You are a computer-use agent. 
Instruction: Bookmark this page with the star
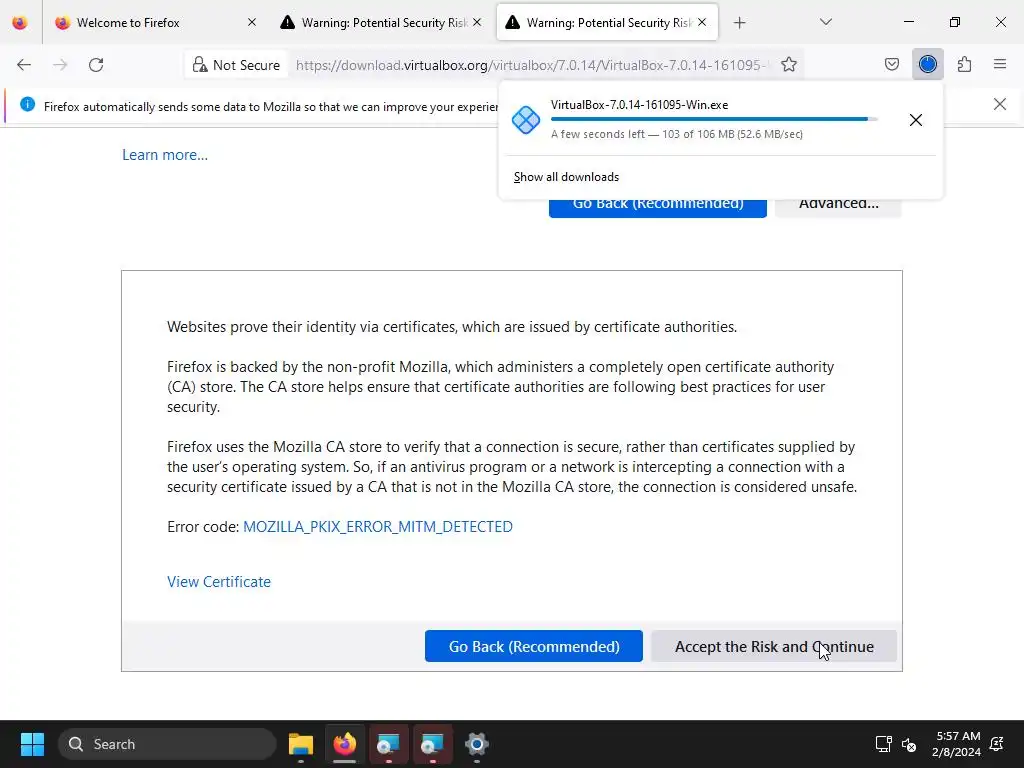click(789, 65)
